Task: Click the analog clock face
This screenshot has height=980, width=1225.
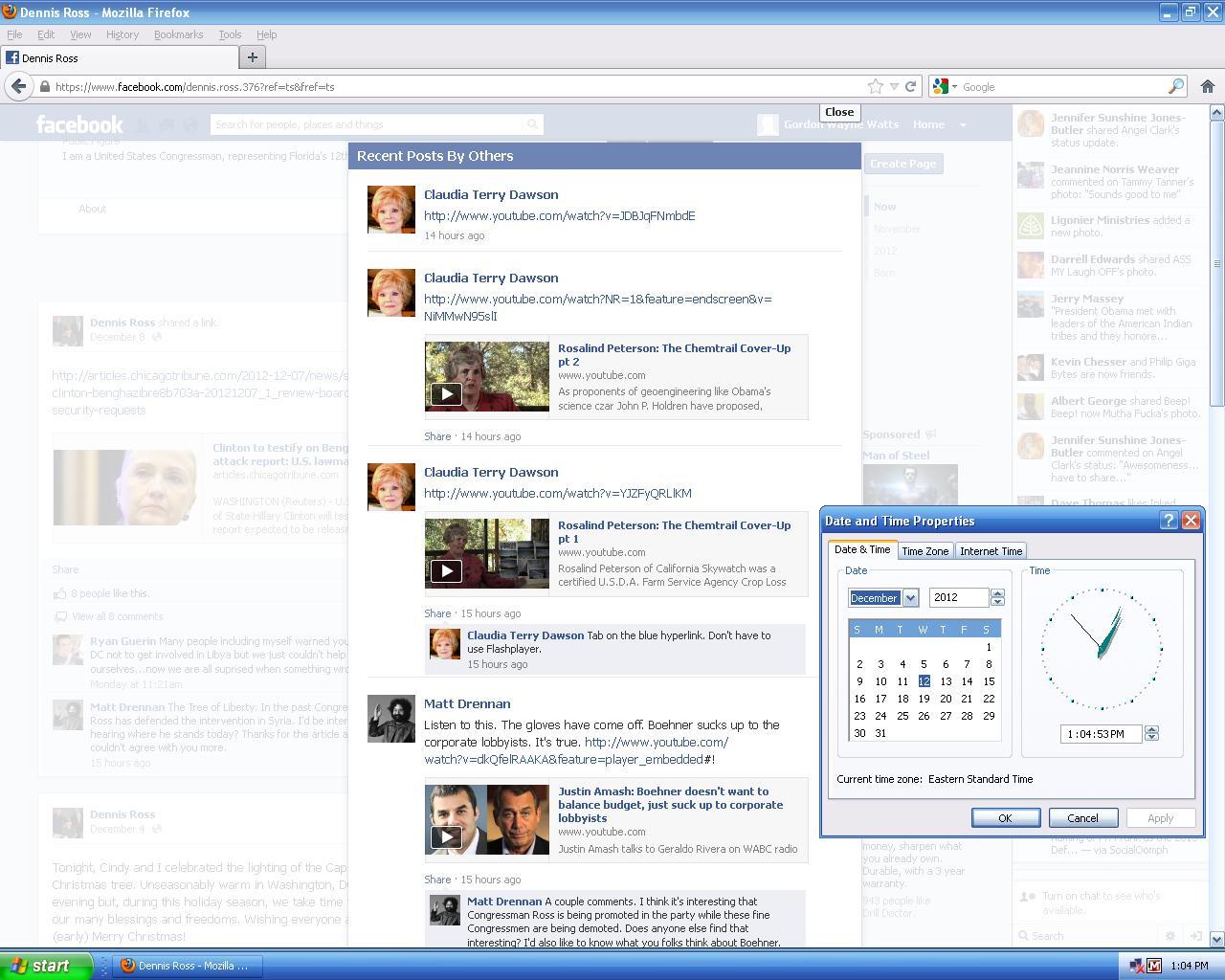Action: coord(1102,649)
